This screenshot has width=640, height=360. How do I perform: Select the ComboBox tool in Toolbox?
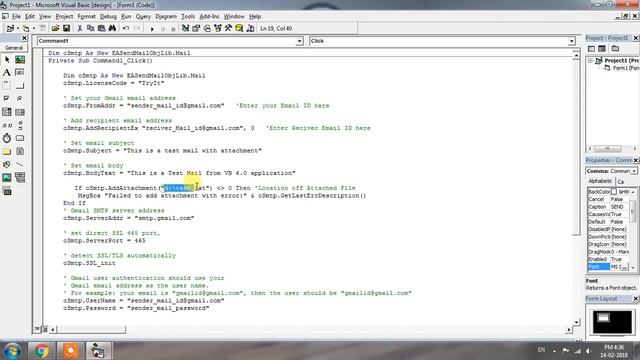click(7, 112)
